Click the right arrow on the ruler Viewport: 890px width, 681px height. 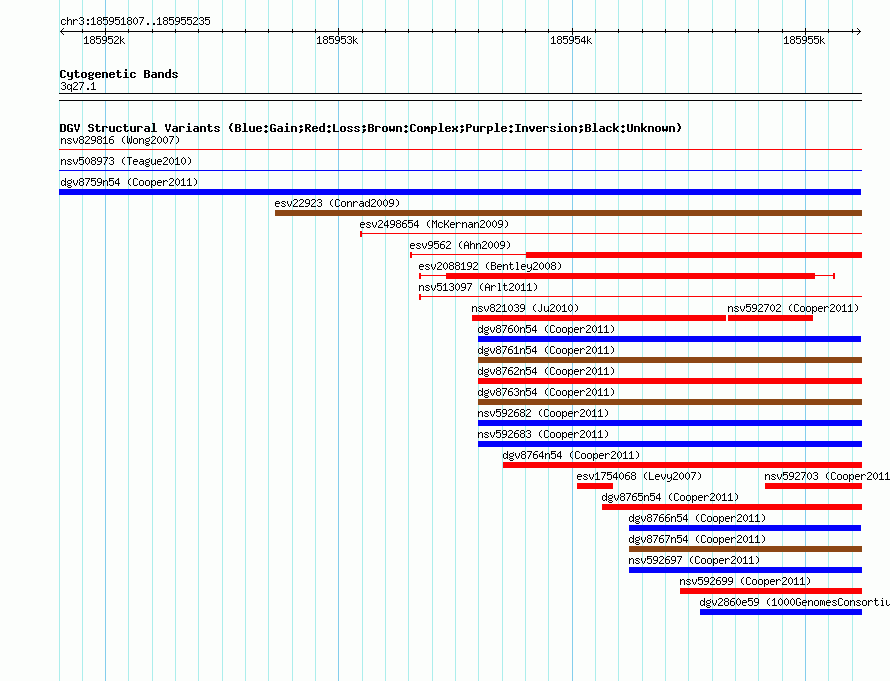click(858, 31)
